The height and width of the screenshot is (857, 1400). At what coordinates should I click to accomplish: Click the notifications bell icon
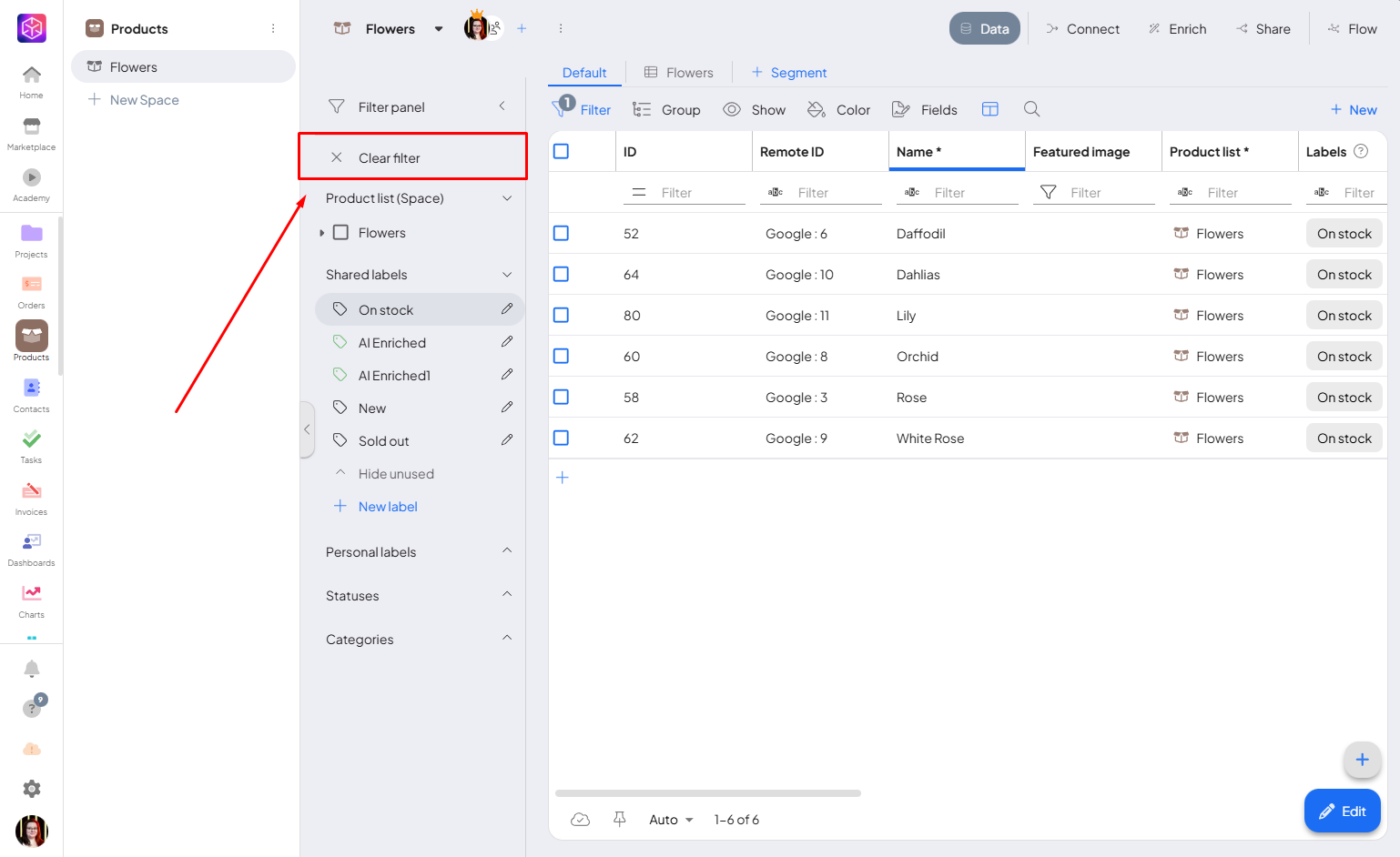point(32,670)
